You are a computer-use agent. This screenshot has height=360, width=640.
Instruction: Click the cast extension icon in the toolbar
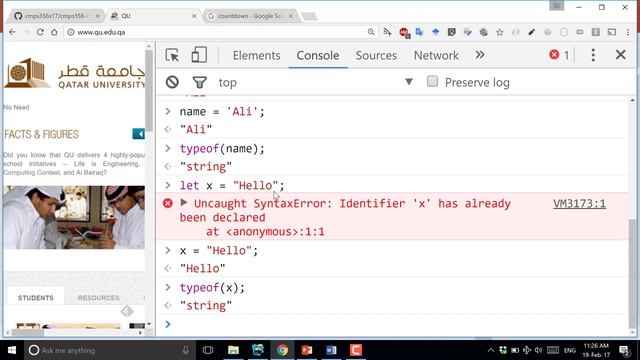pyautogui.click(x=611, y=32)
